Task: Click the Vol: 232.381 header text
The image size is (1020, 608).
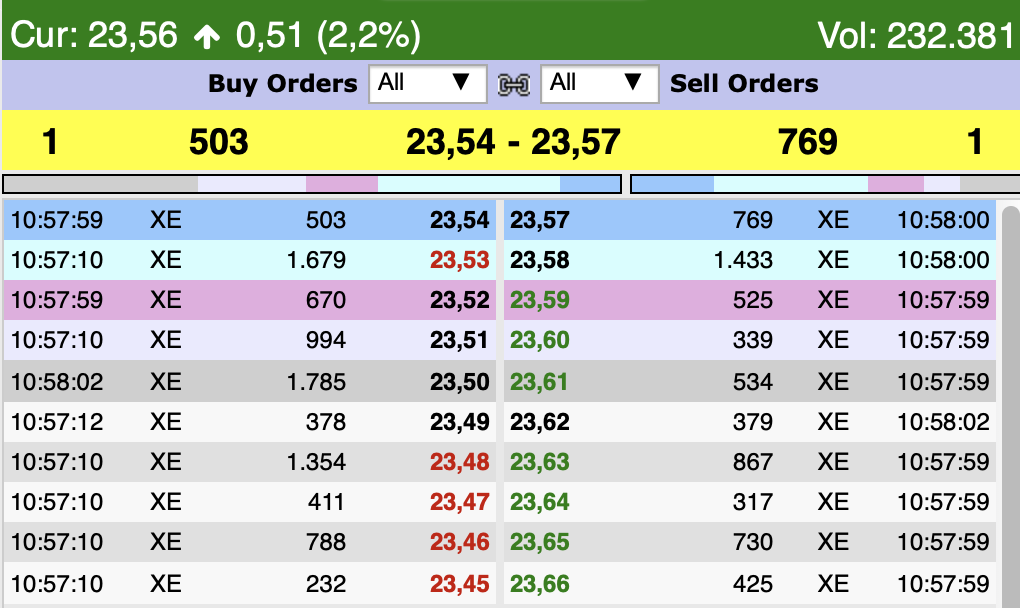Action: pyautogui.click(x=916, y=36)
